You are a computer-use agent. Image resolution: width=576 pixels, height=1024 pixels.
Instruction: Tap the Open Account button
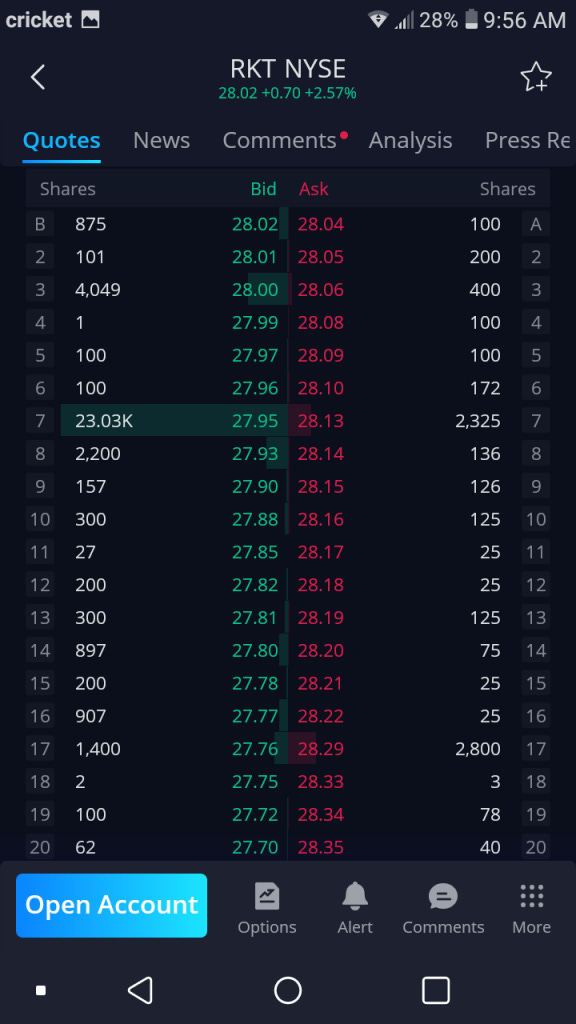[x=112, y=905]
